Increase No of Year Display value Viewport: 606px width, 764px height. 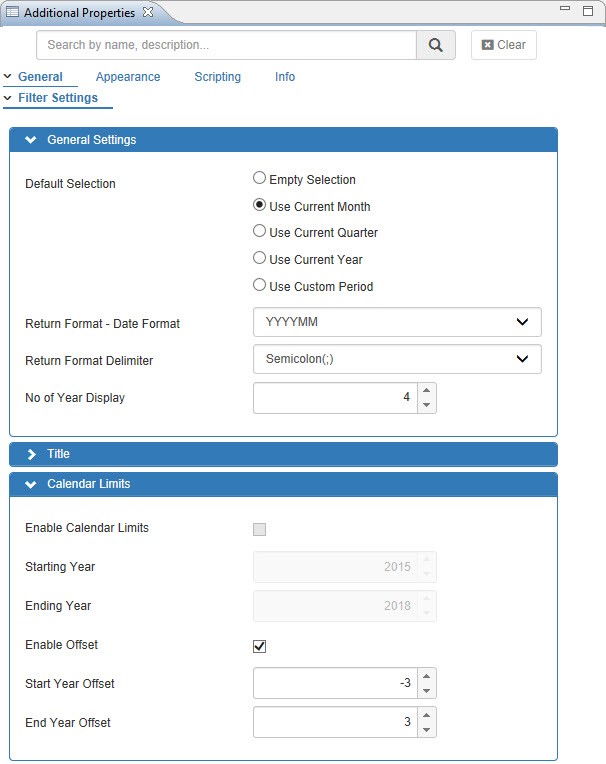coord(427,391)
